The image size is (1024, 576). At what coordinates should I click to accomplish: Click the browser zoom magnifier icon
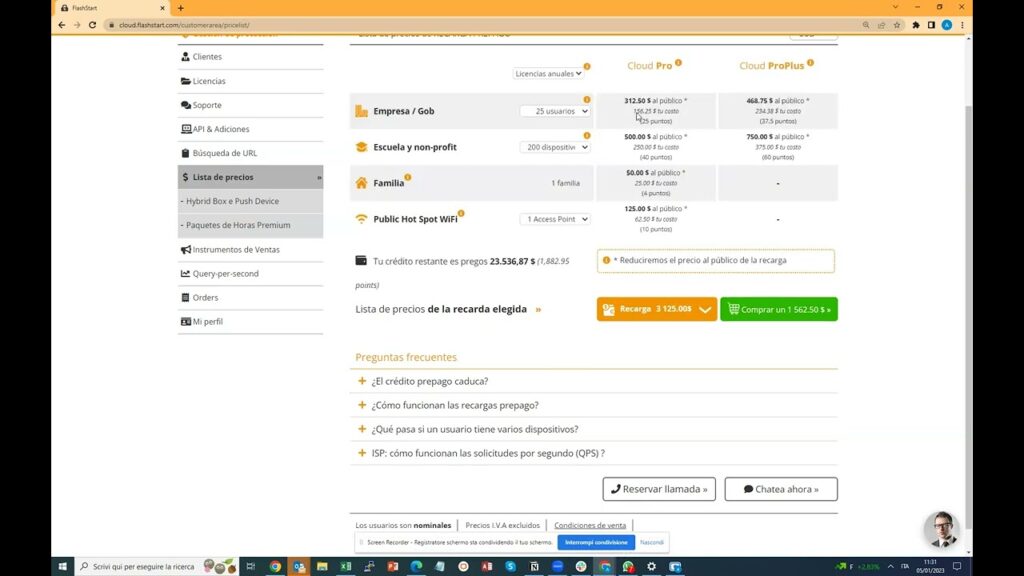point(866,25)
